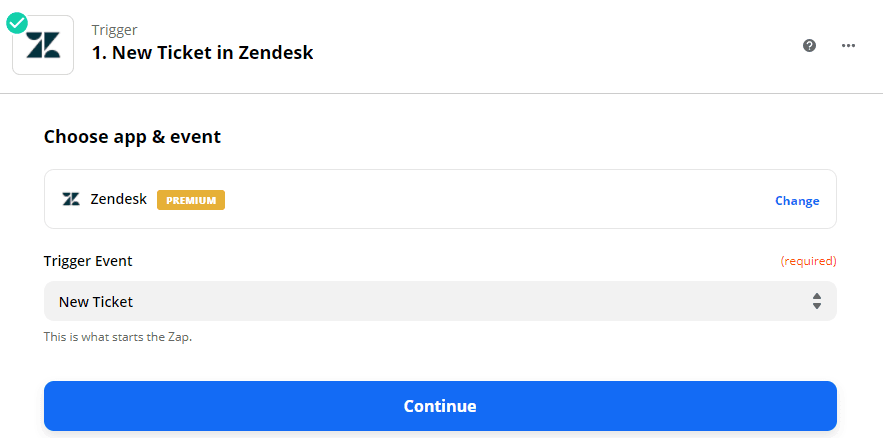Click the 'This is what starts the Zap' hint
883x438 pixels.
(118, 337)
